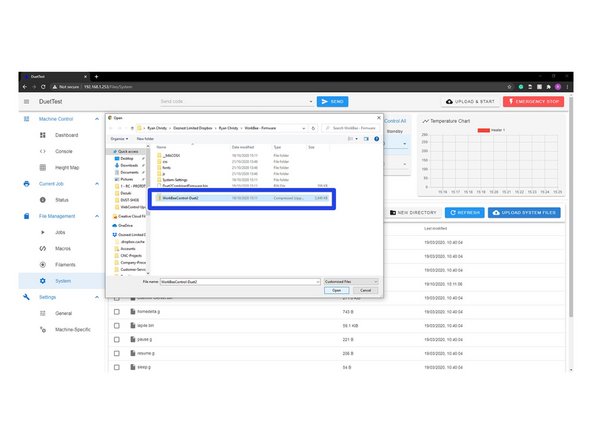
Task: Click the New Directory button
Action: (x=413, y=213)
